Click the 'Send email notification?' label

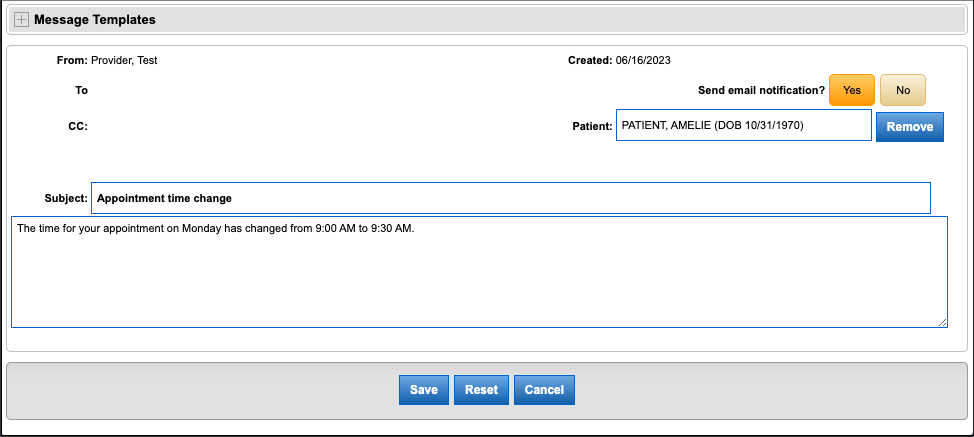tap(761, 90)
